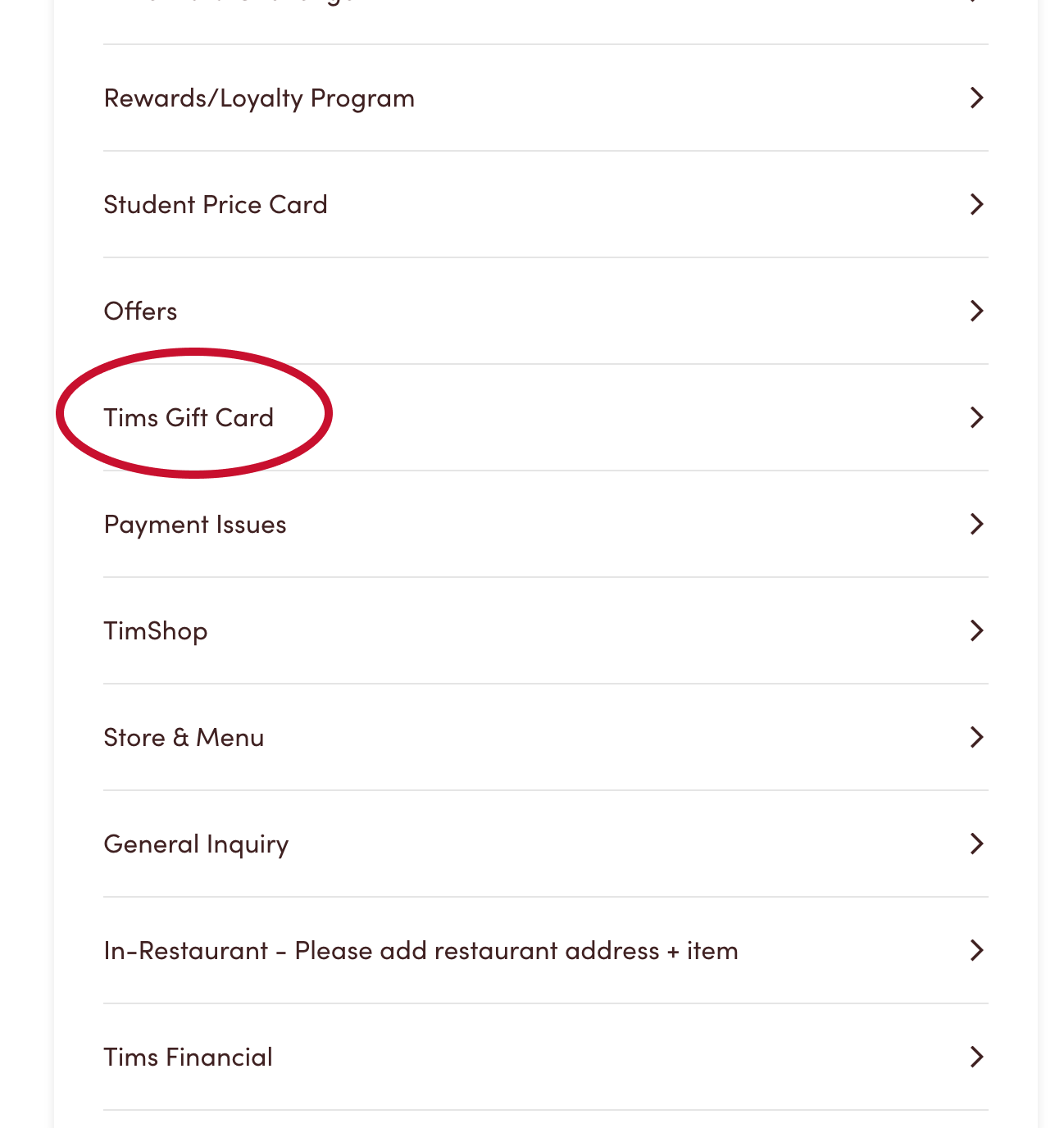Expand the Tims Gift Card chevron
1064x1128 pixels.
976,418
